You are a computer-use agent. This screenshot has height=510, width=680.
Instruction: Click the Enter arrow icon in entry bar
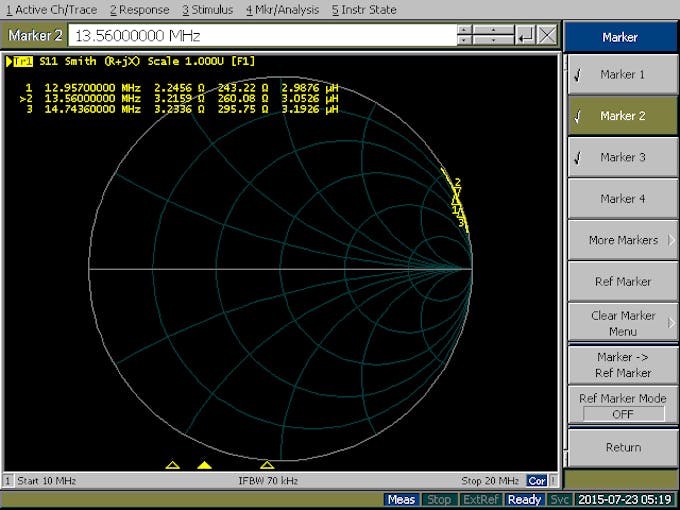[525, 36]
